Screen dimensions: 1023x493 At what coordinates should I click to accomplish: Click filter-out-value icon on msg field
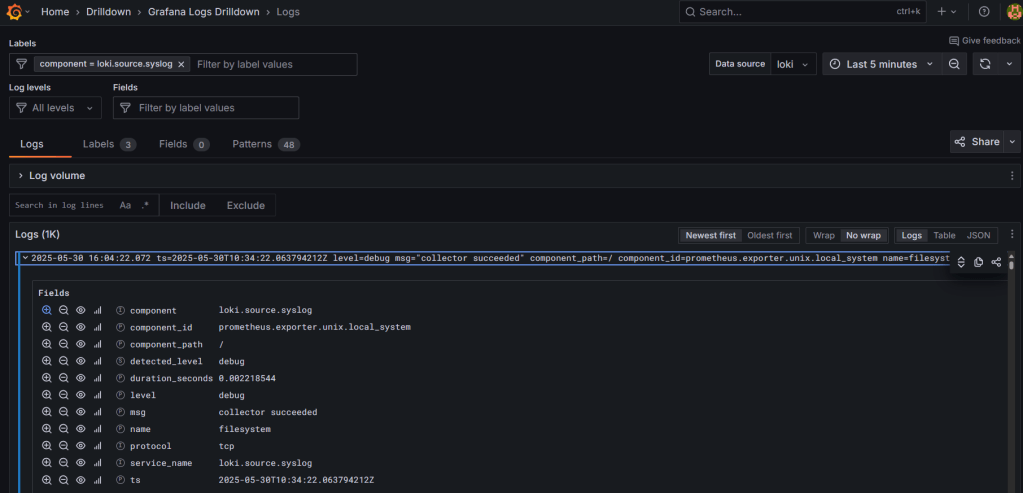coord(63,412)
